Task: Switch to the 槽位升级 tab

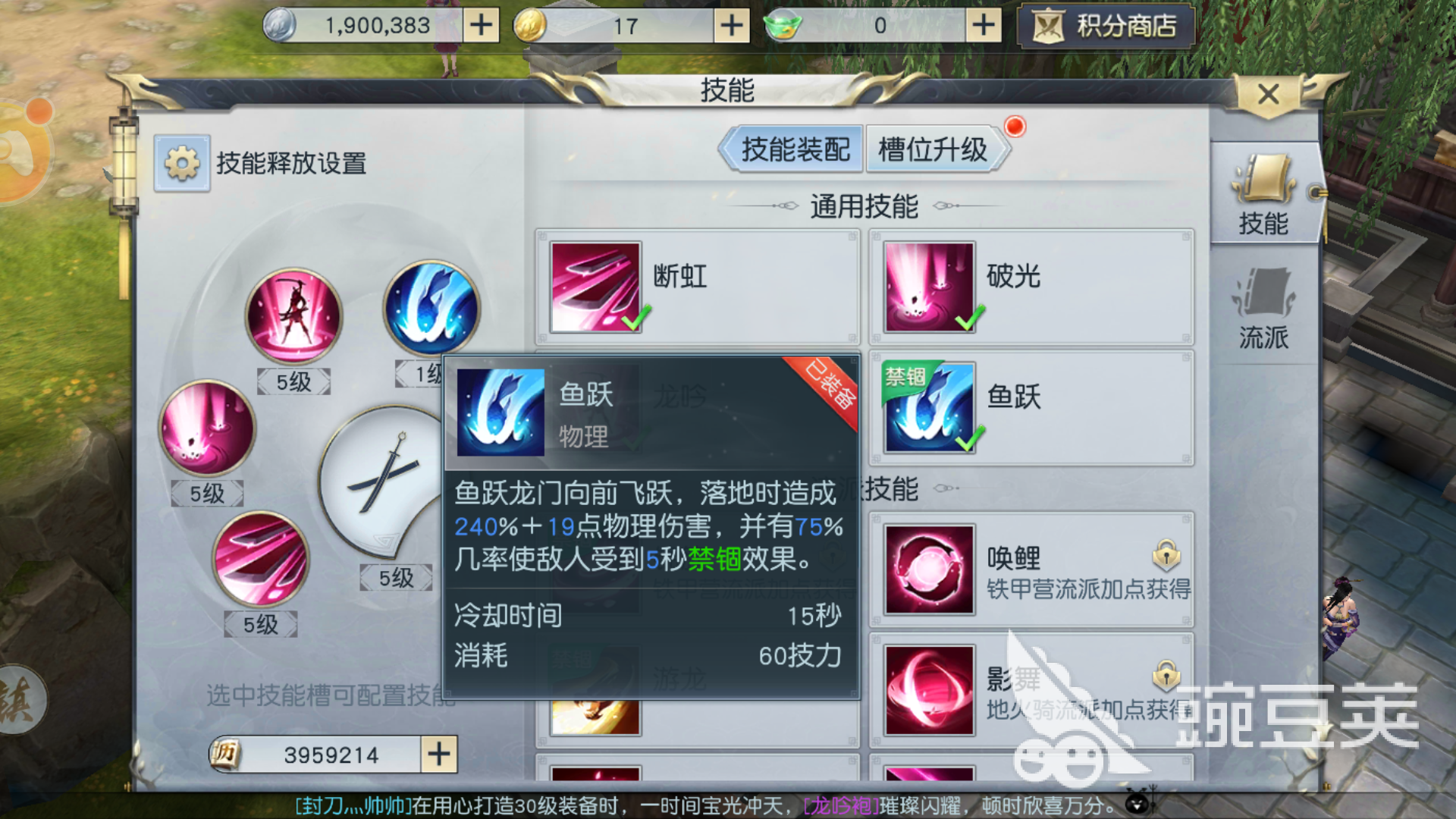Action: coord(935,149)
